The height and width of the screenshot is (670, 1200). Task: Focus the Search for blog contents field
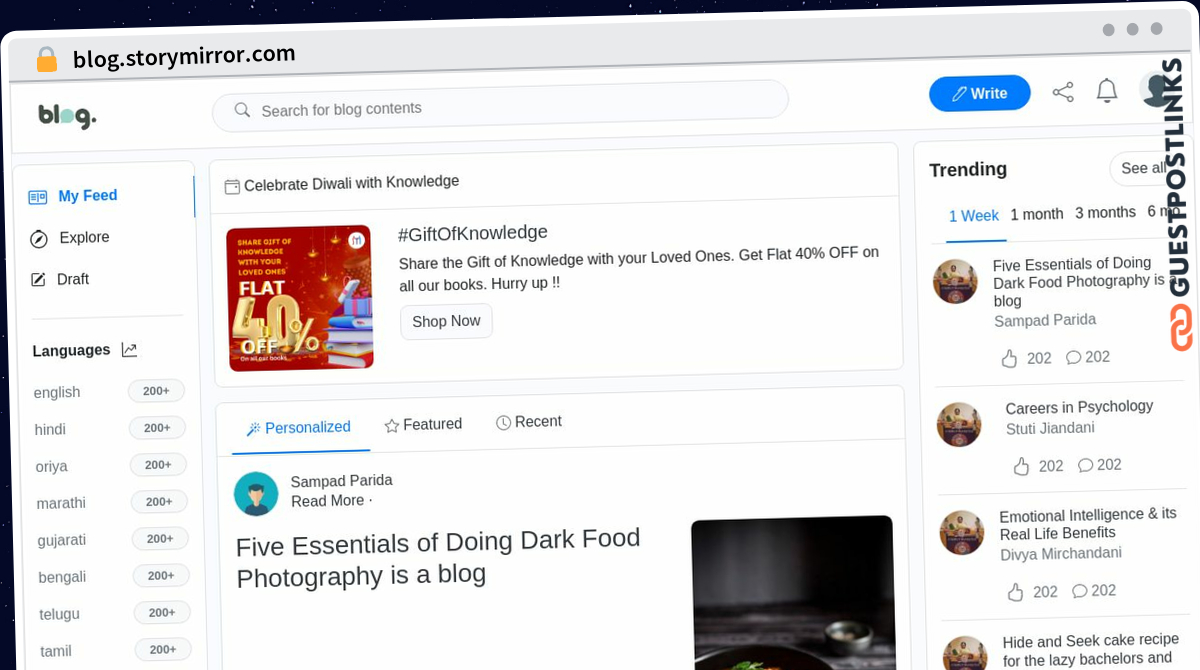(500, 105)
